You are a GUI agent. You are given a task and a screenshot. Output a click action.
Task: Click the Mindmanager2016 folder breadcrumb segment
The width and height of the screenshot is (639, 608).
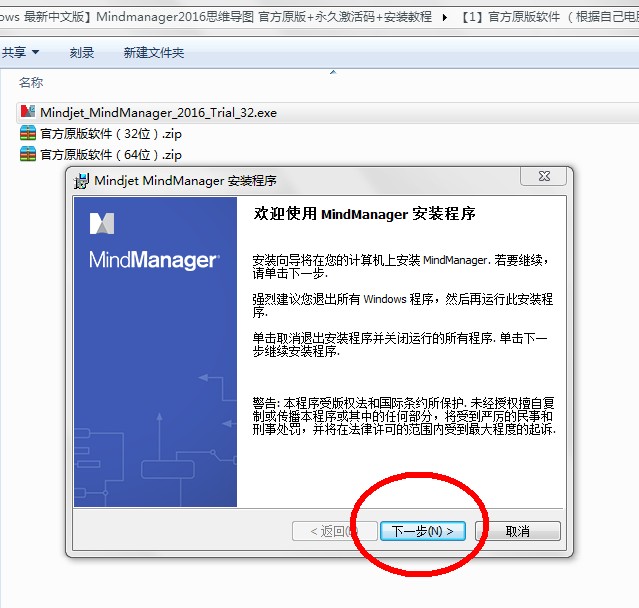pos(216,17)
